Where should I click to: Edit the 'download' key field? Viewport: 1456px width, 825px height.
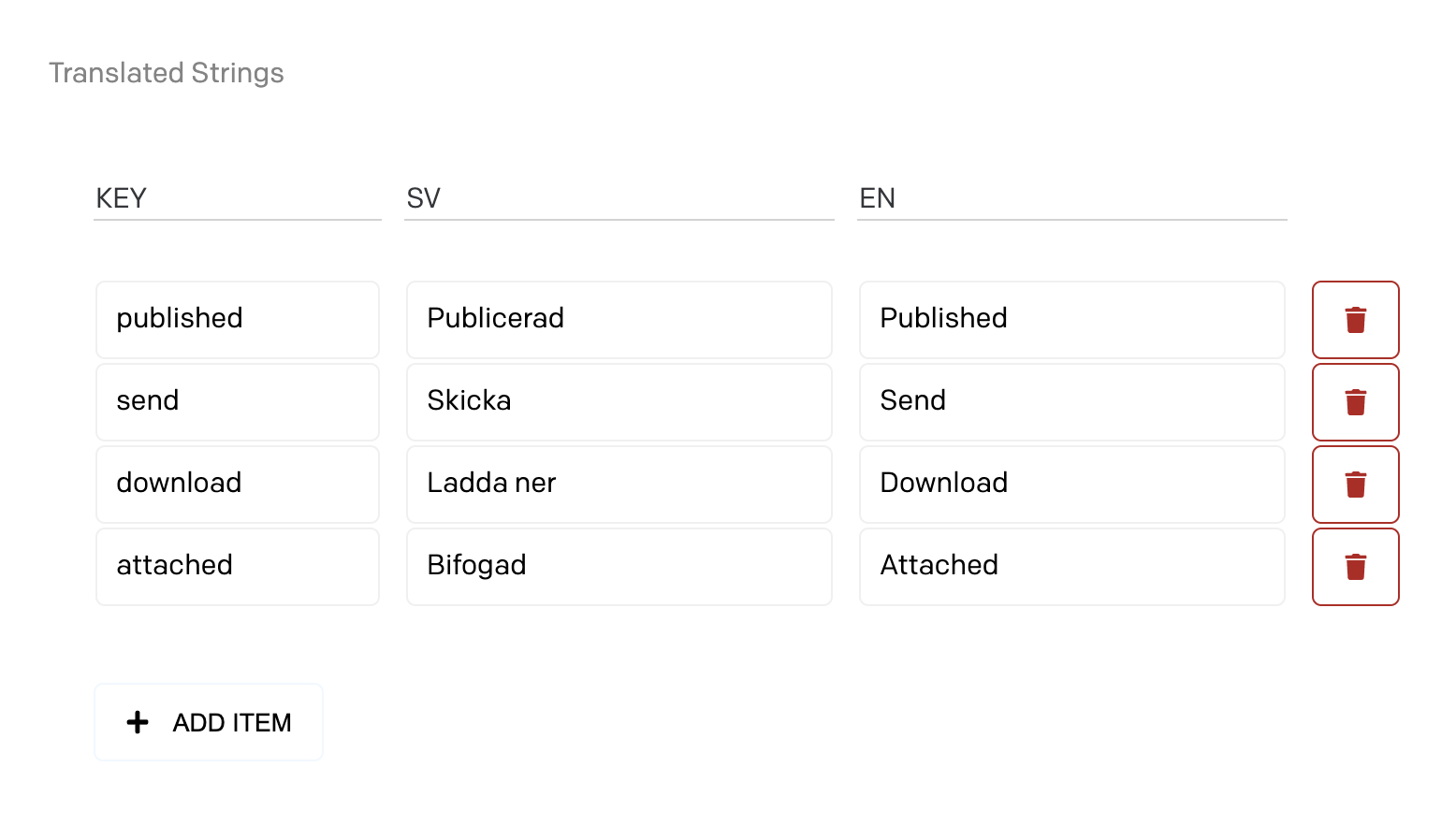click(x=238, y=485)
